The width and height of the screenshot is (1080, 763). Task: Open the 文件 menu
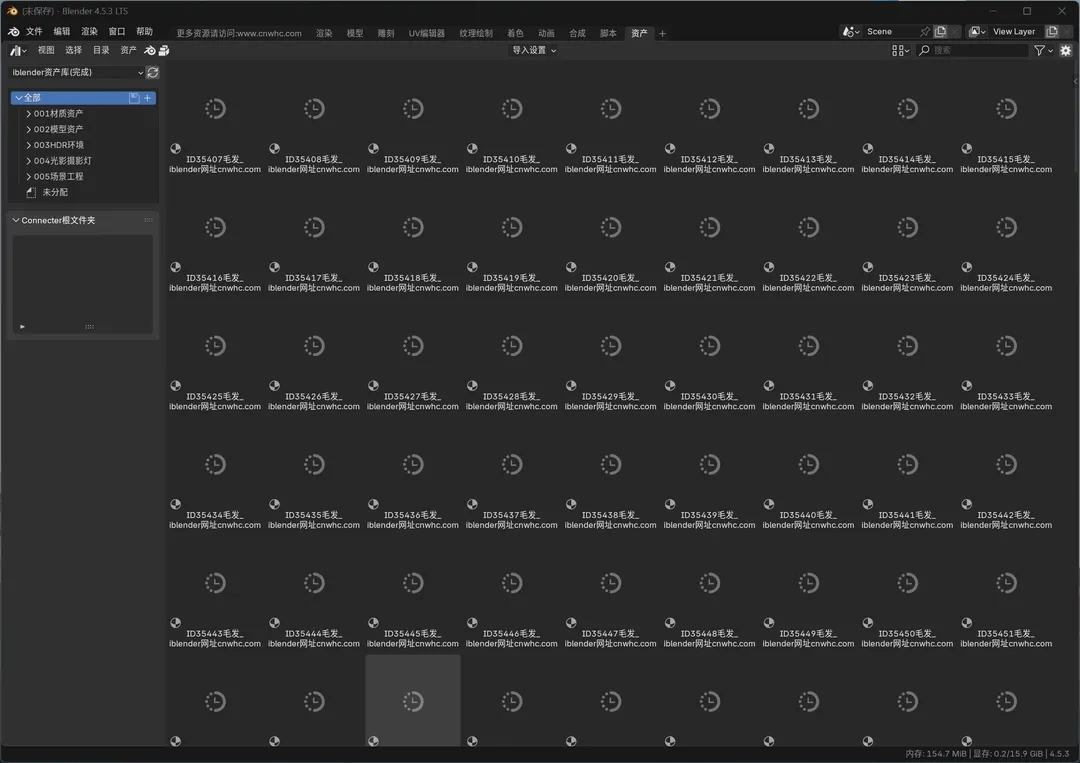[x=34, y=32]
